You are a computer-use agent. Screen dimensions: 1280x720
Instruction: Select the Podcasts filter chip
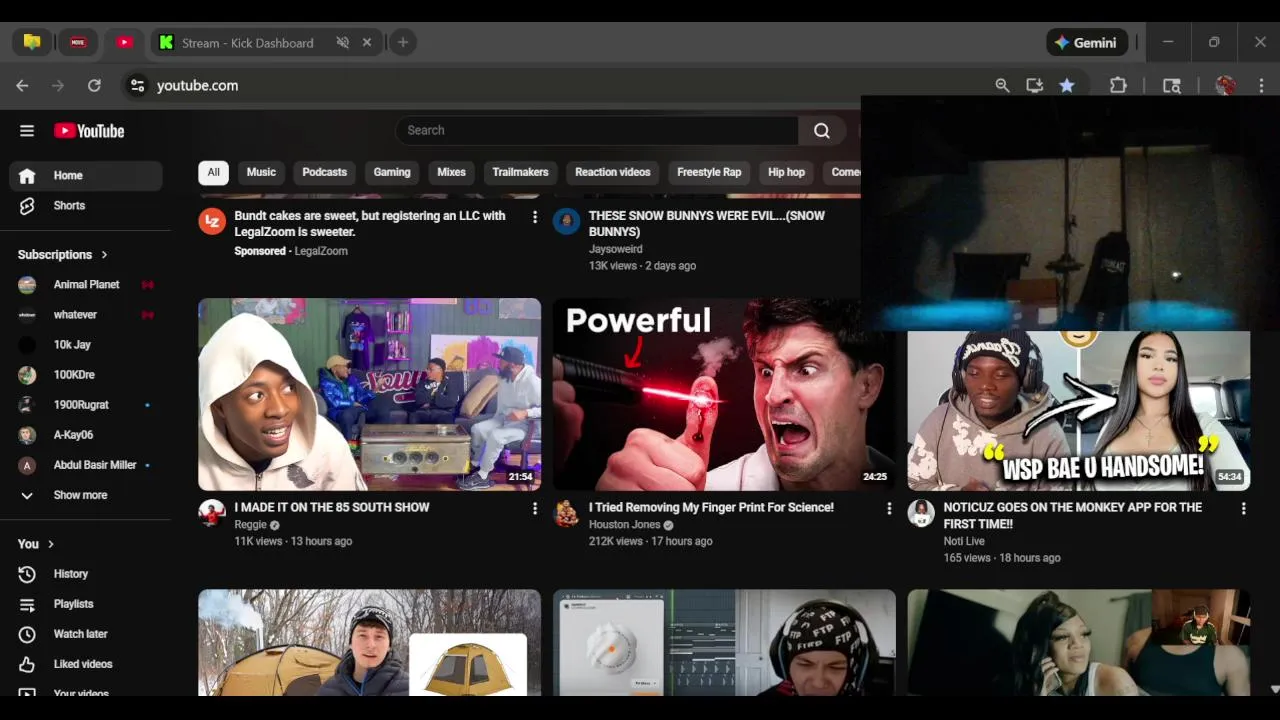324,172
